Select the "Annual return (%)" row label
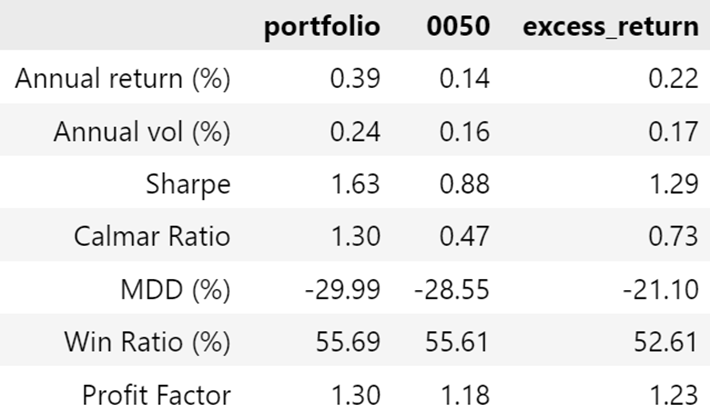Image resolution: width=710 pixels, height=417 pixels. pyautogui.click(x=123, y=79)
